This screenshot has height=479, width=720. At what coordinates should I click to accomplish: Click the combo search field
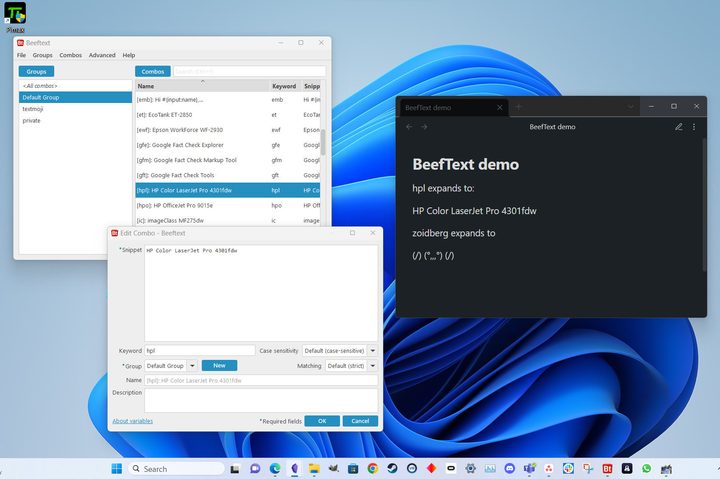coord(249,72)
